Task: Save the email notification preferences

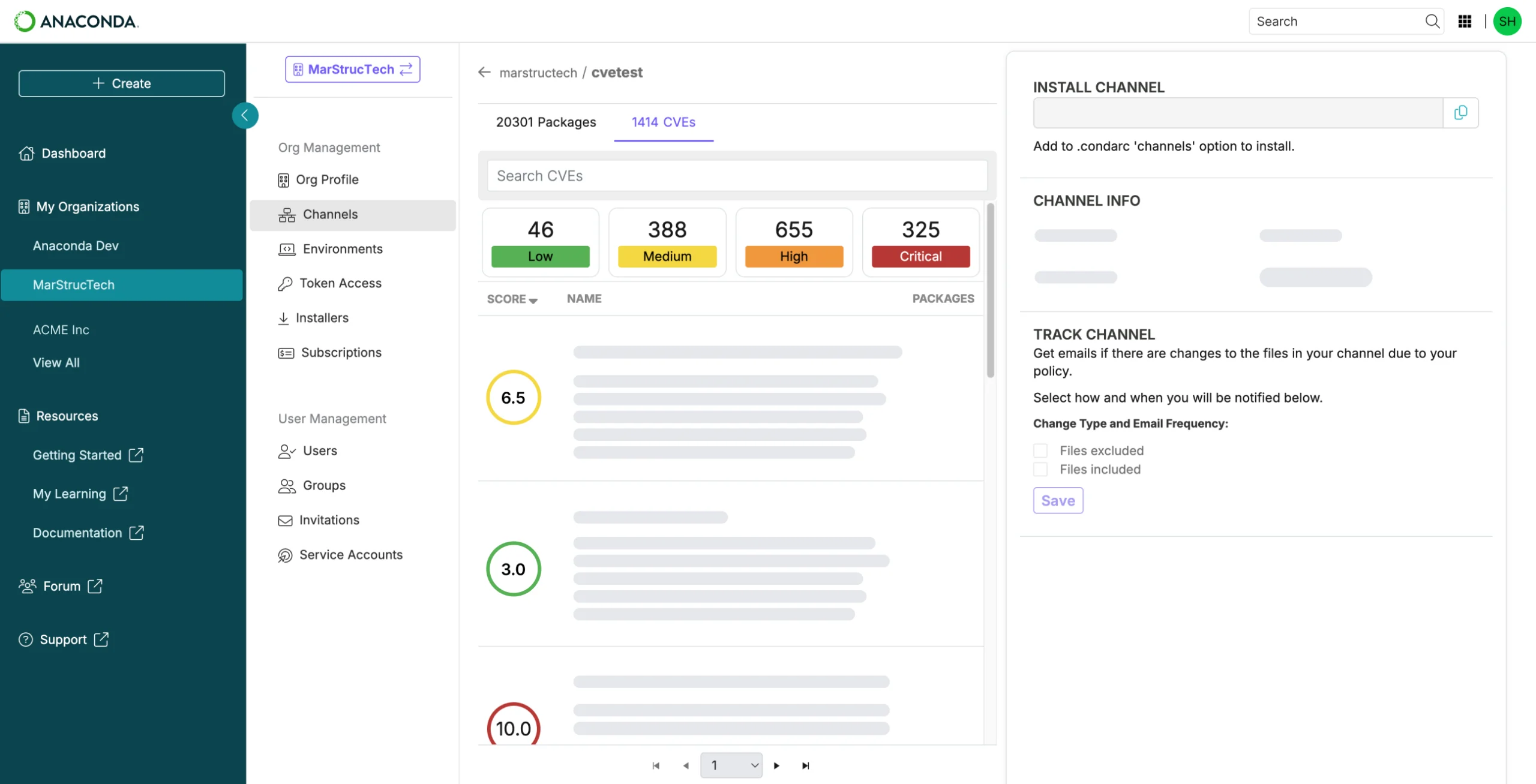Action: point(1058,500)
